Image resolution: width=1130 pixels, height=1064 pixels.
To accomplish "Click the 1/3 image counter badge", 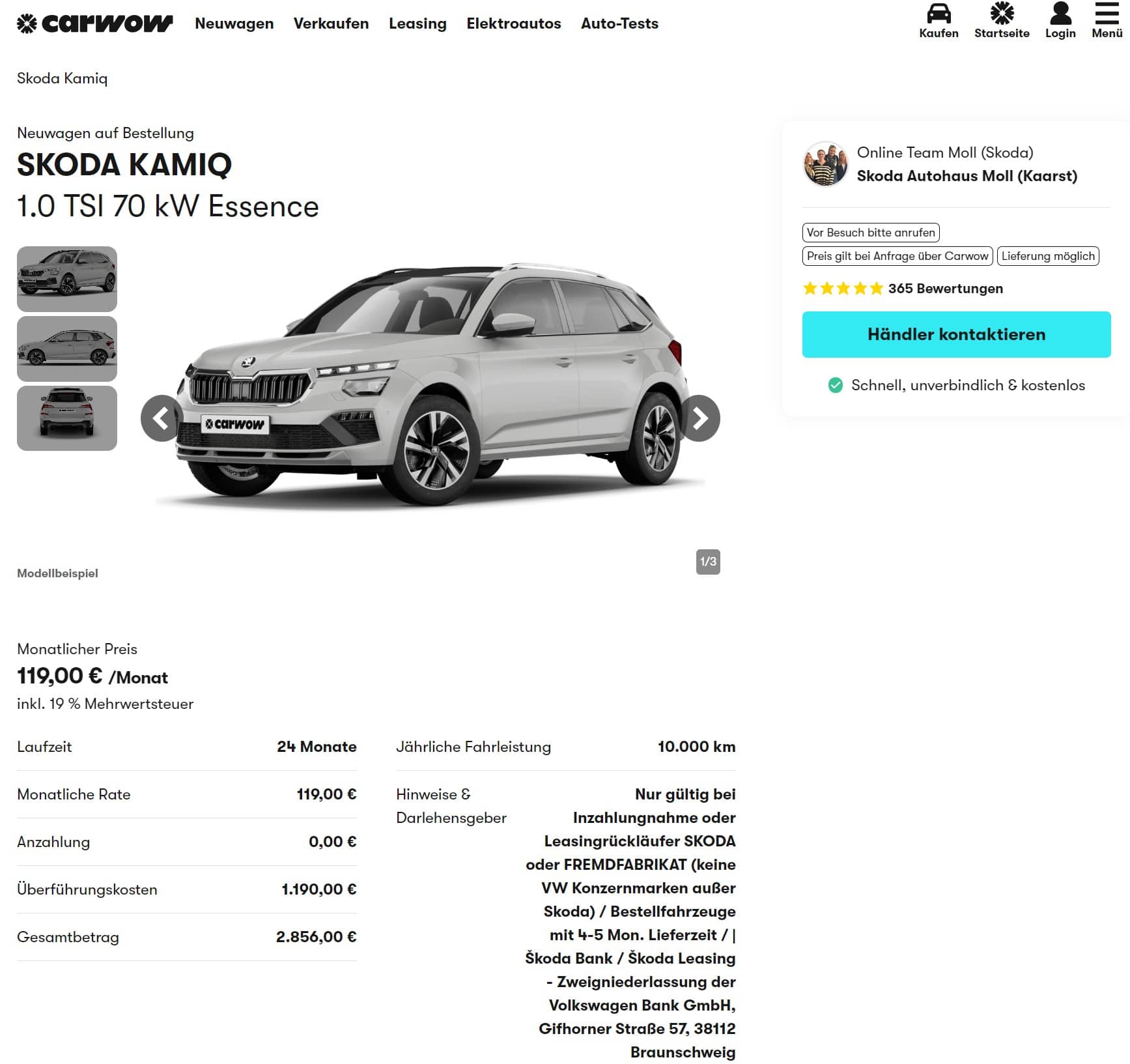I will 708,562.
